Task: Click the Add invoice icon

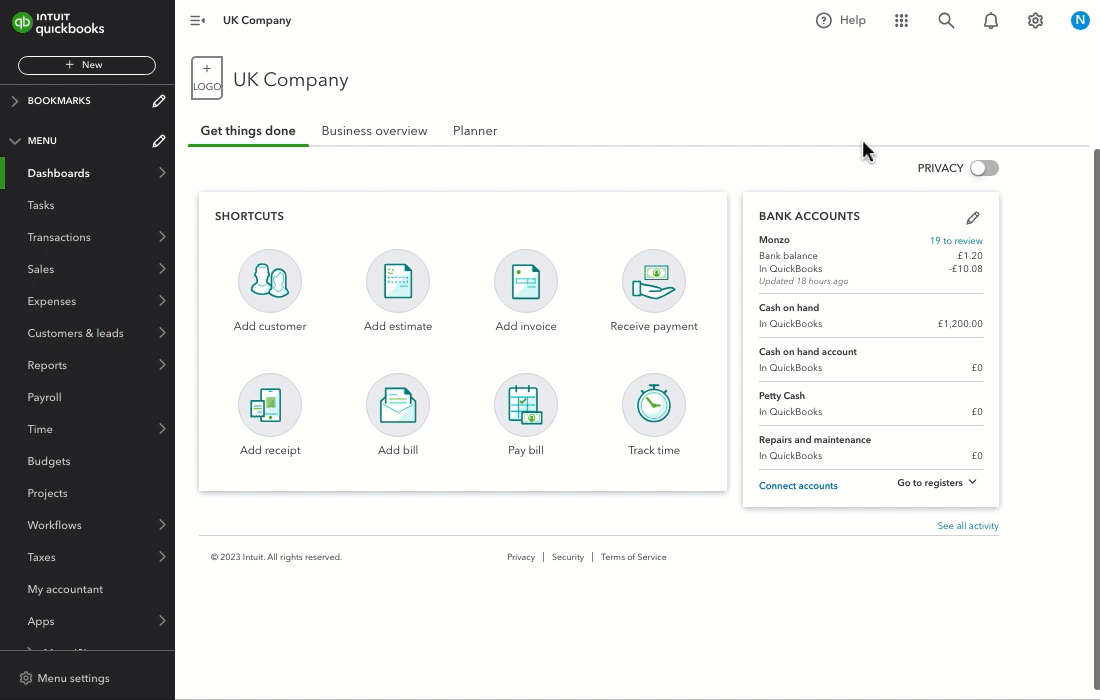Action: click(526, 281)
